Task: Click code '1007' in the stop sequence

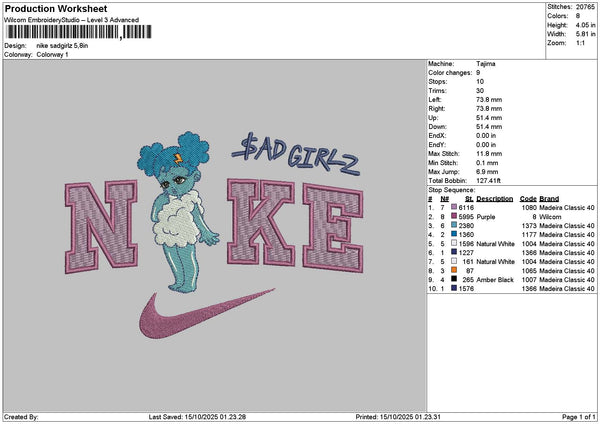Action: point(529,280)
